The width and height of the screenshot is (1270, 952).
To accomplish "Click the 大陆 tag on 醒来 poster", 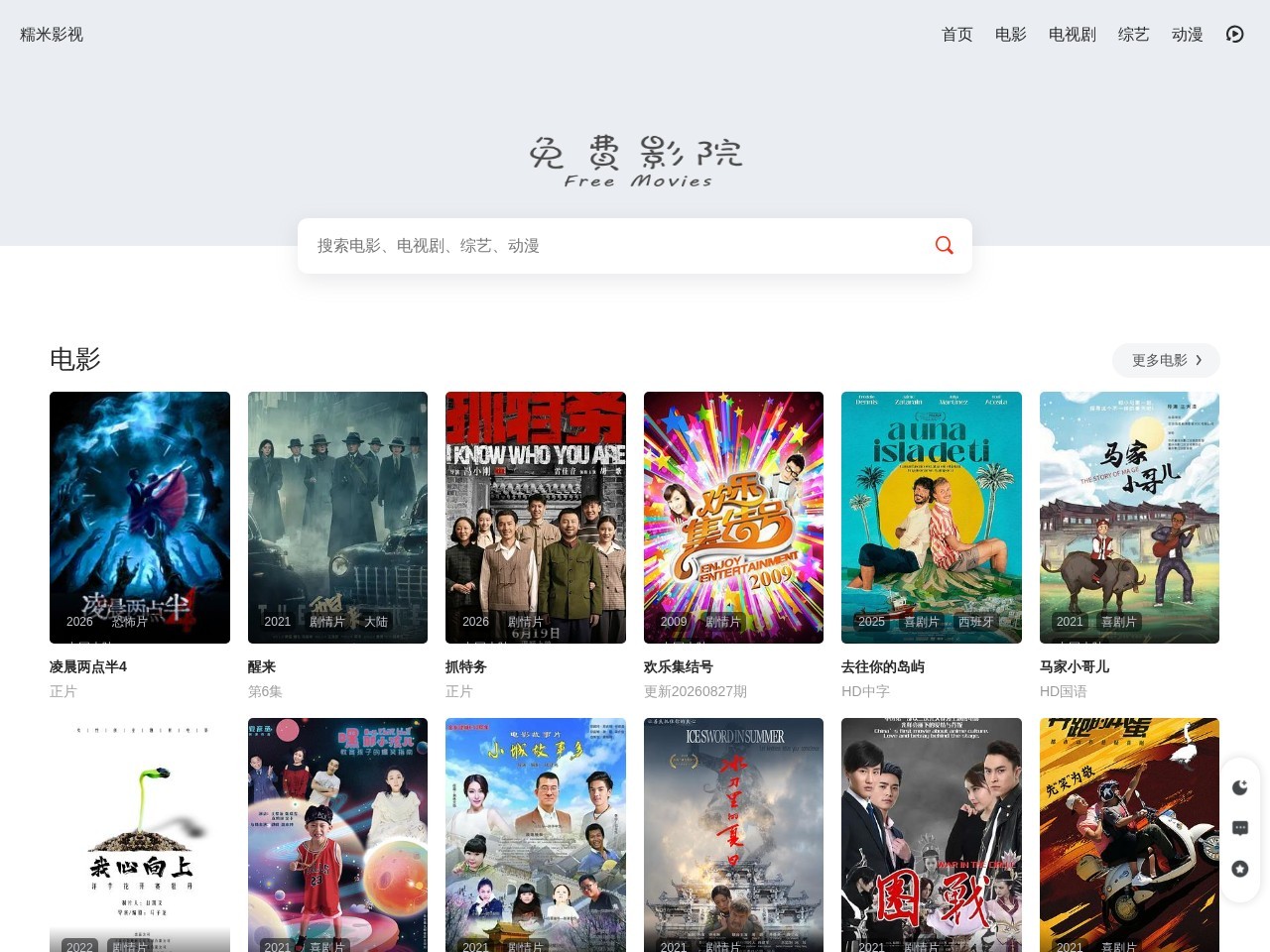I will pyautogui.click(x=376, y=622).
